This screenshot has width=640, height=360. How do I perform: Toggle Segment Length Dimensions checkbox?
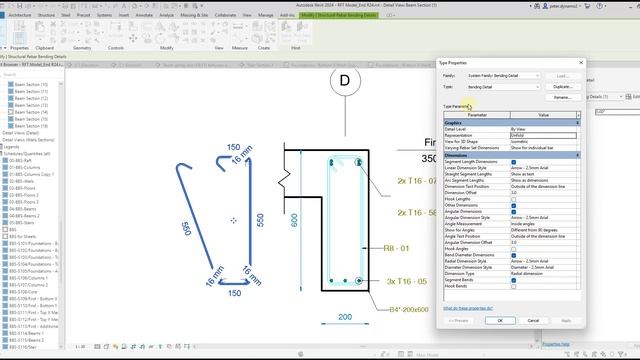[513, 162]
